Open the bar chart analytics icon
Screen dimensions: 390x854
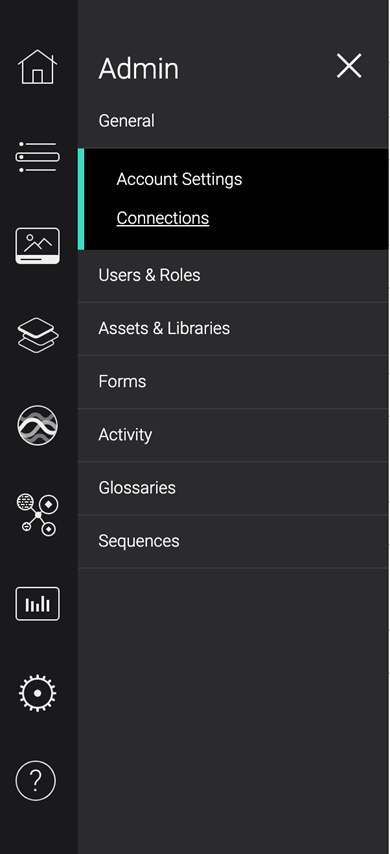(38, 603)
